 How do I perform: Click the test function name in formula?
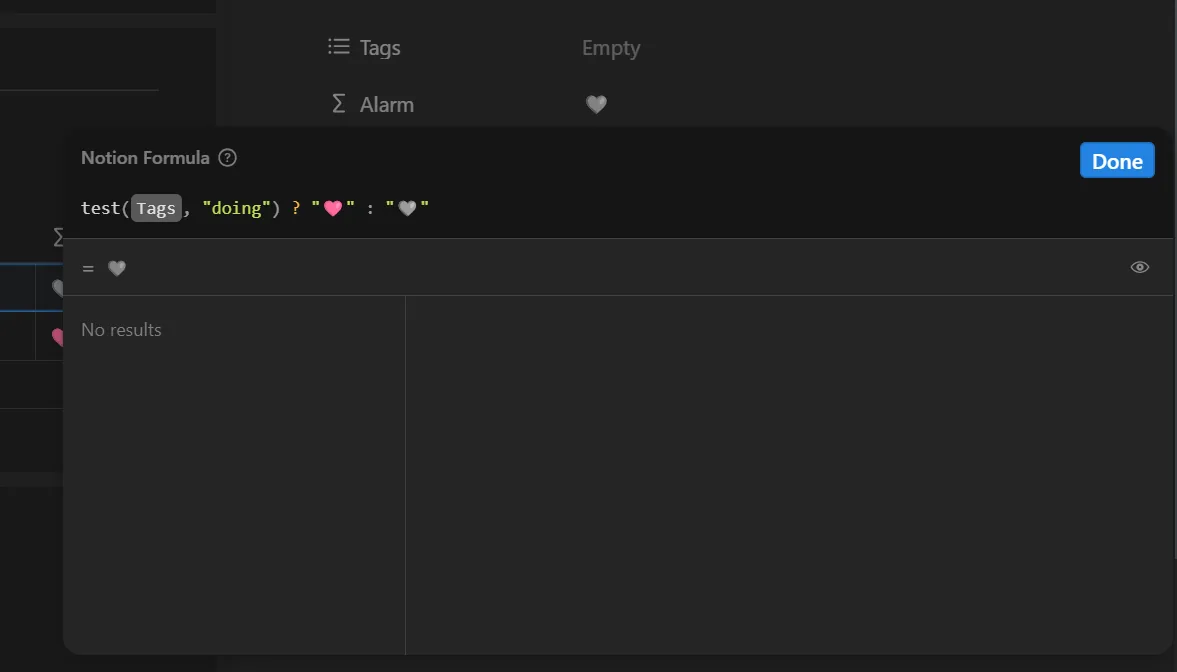click(x=100, y=208)
